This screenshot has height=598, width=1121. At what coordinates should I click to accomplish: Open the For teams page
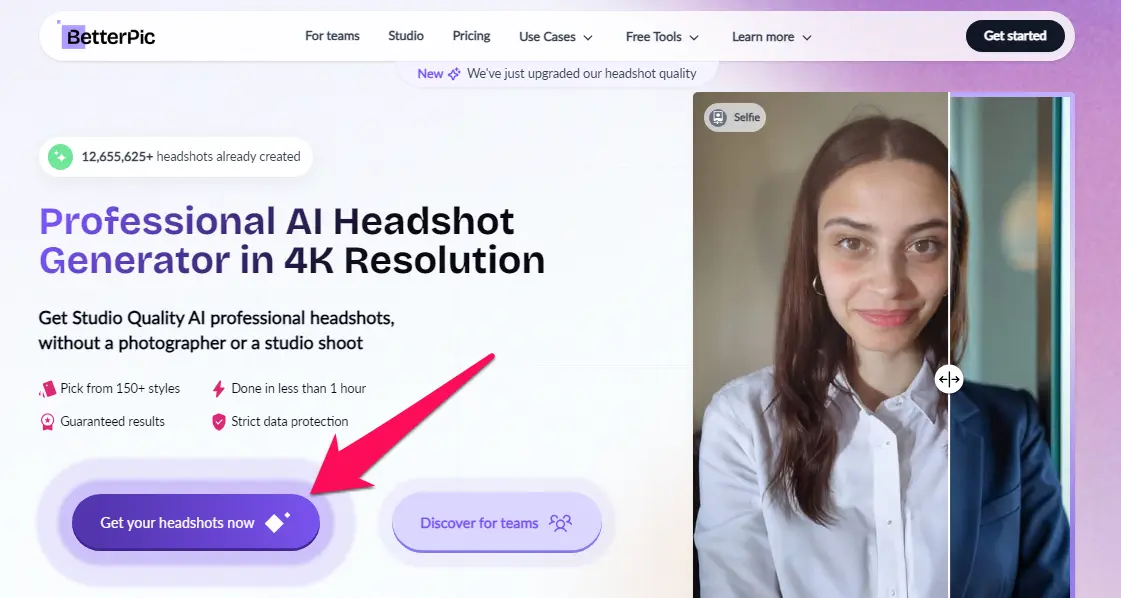tap(332, 36)
